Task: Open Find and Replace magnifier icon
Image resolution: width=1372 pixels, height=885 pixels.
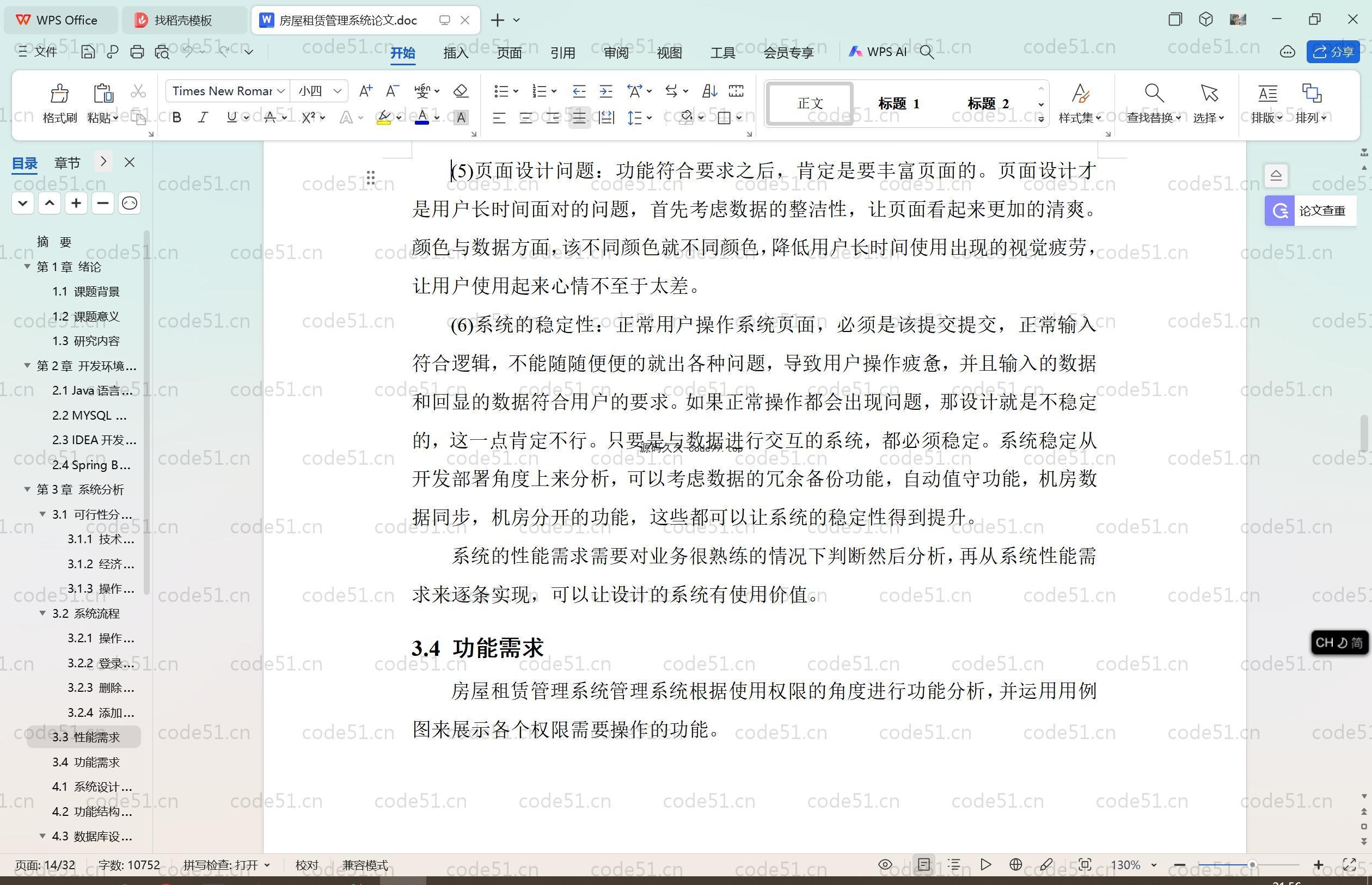Action: pyautogui.click(x=1154, y=93)
